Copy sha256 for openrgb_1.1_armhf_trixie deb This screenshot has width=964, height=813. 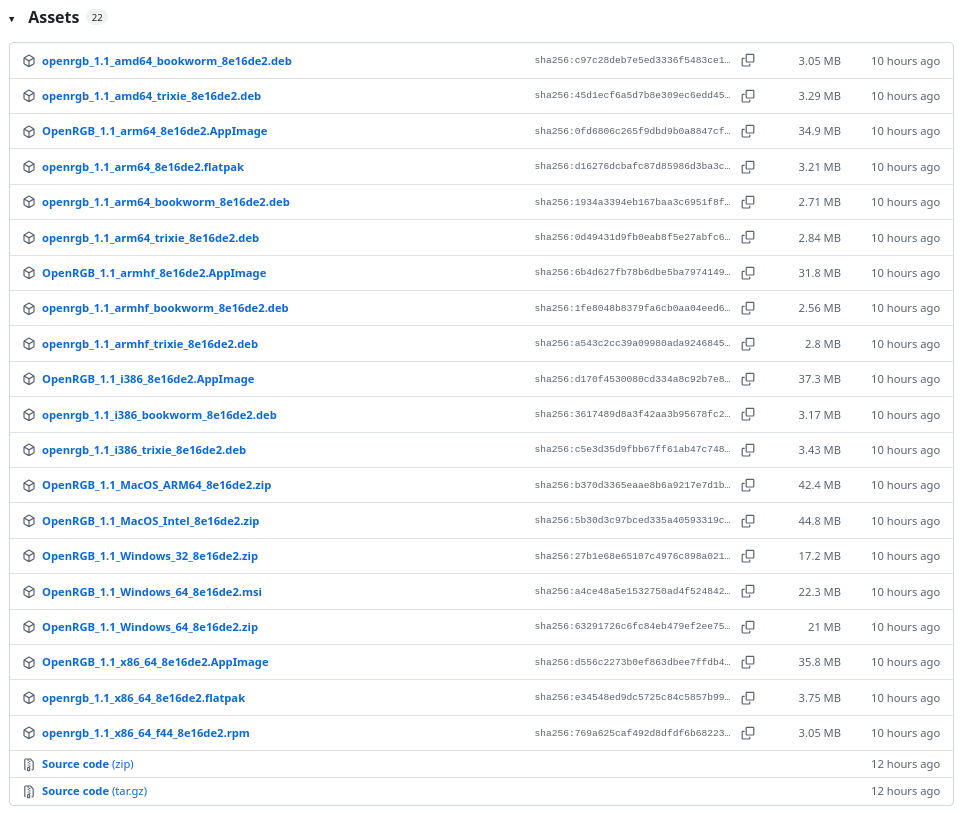(x=748, y=344)
